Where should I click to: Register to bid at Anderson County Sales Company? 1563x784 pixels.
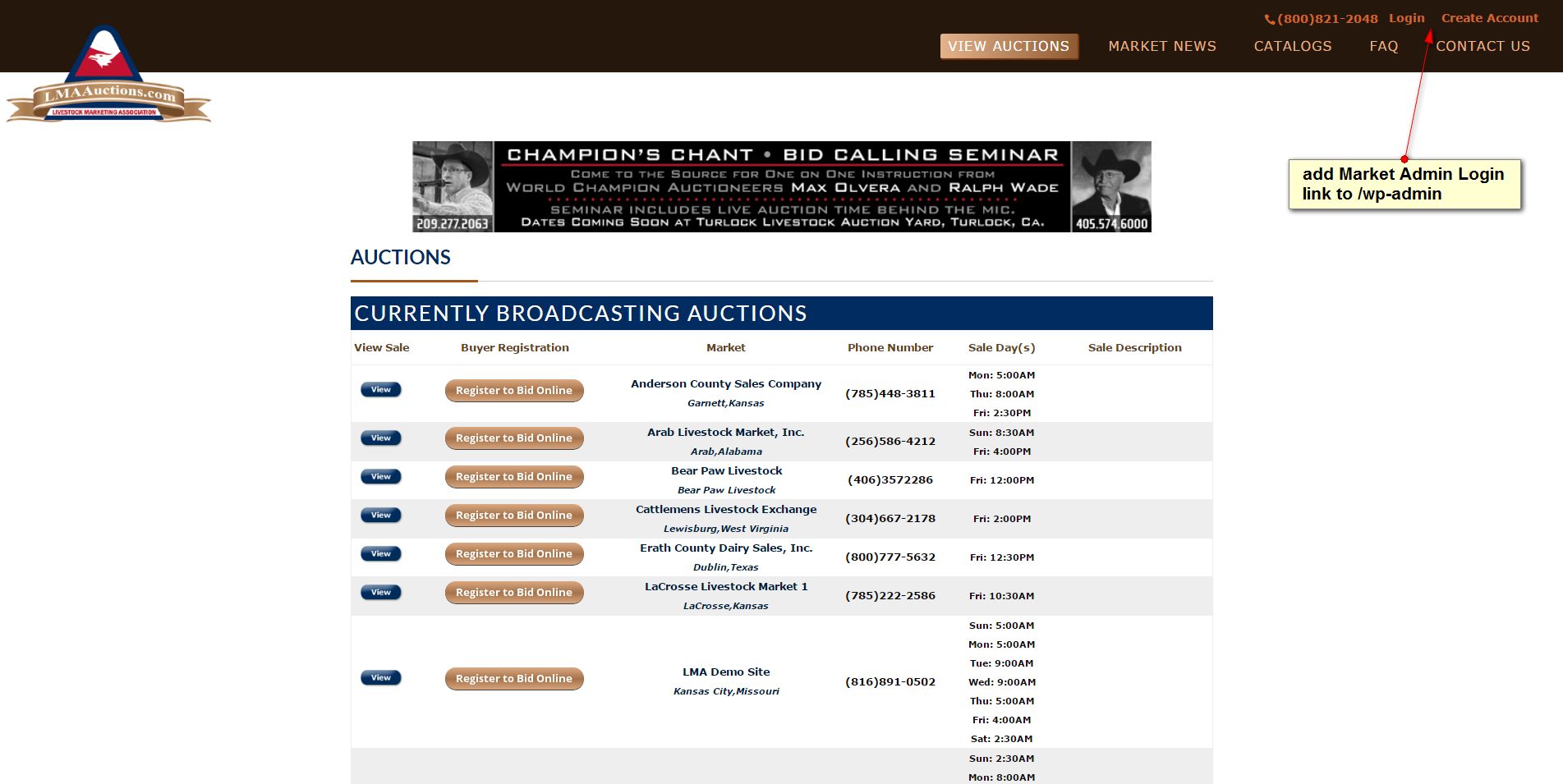pos(514,391)
